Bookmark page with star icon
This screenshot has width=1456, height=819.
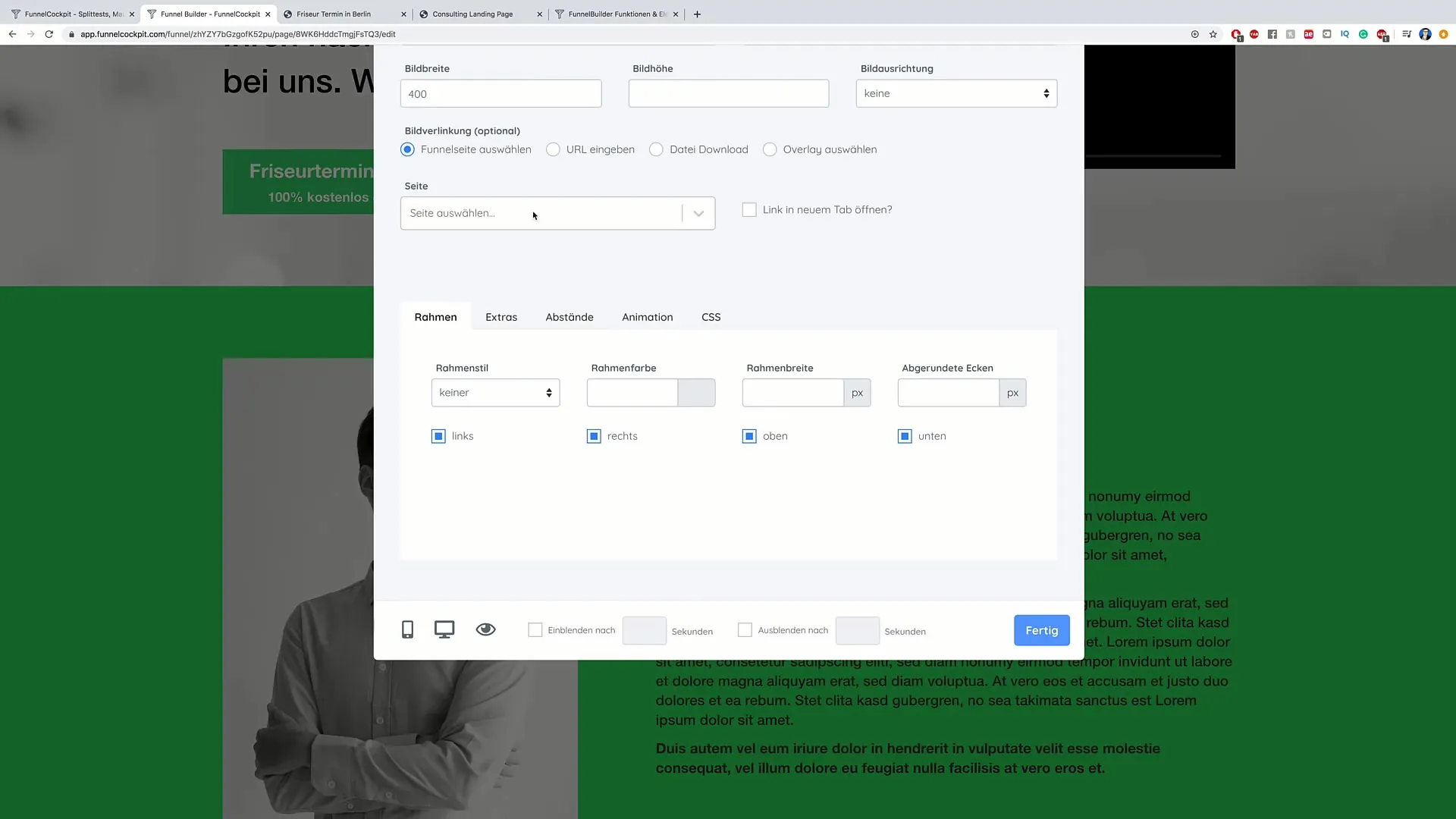point(1213,34)
